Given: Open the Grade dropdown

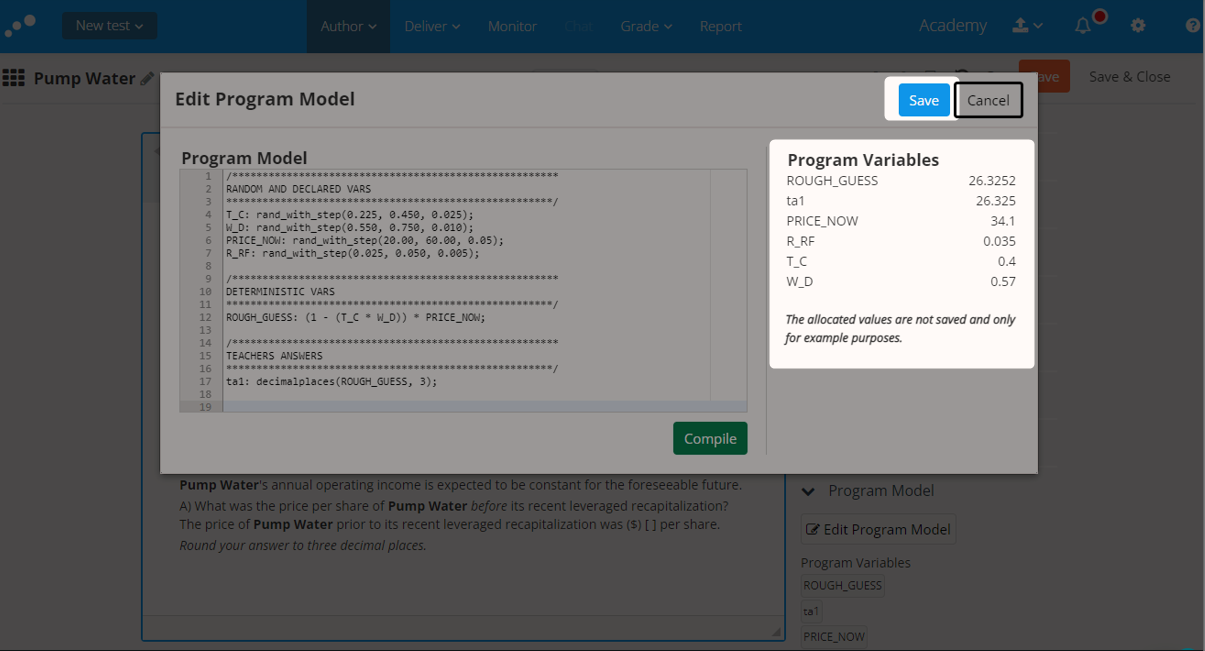Looking at the screenshot, I should 645,26.
